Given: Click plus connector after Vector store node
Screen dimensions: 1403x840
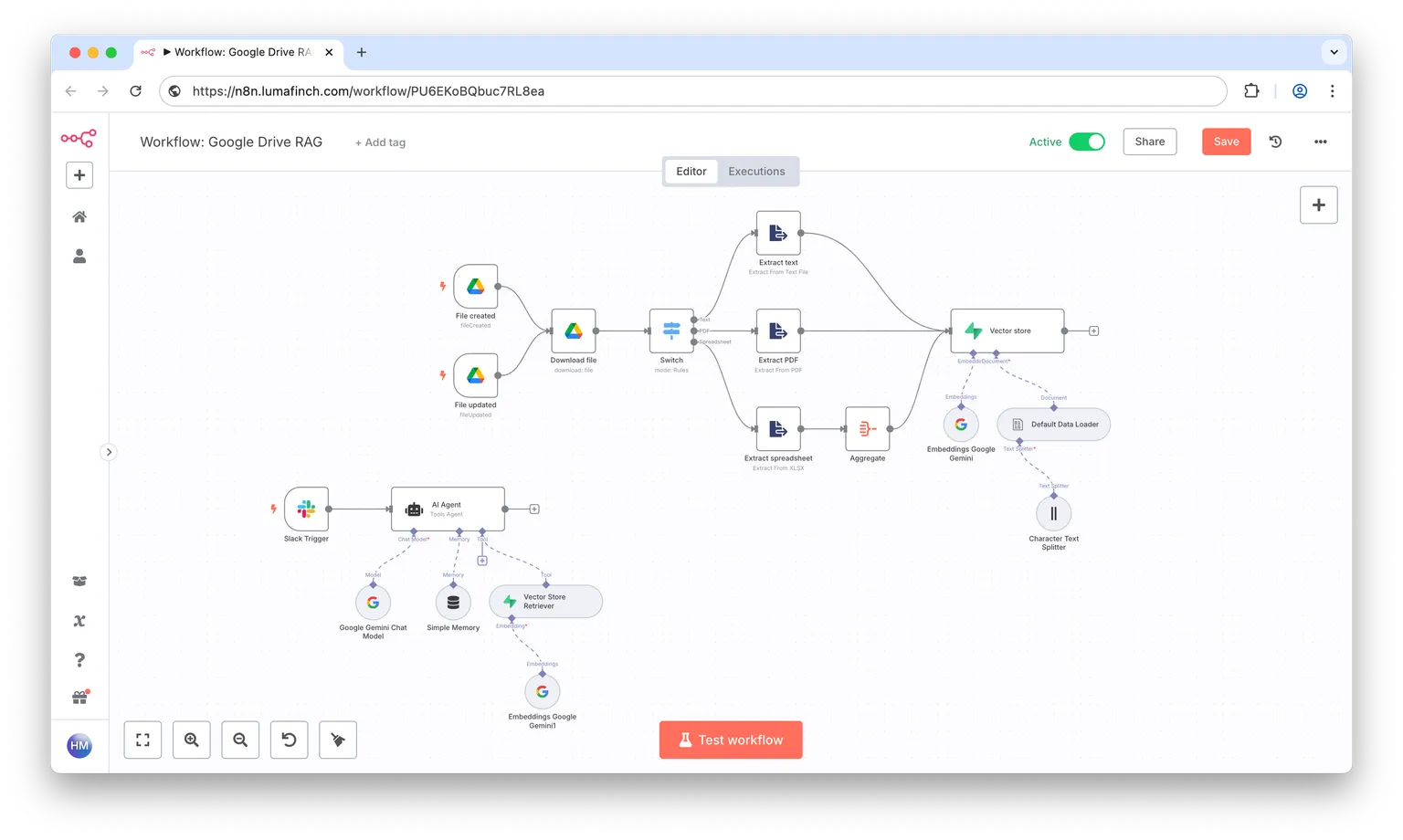Looking at the screenshot, I should (1093, 331).
